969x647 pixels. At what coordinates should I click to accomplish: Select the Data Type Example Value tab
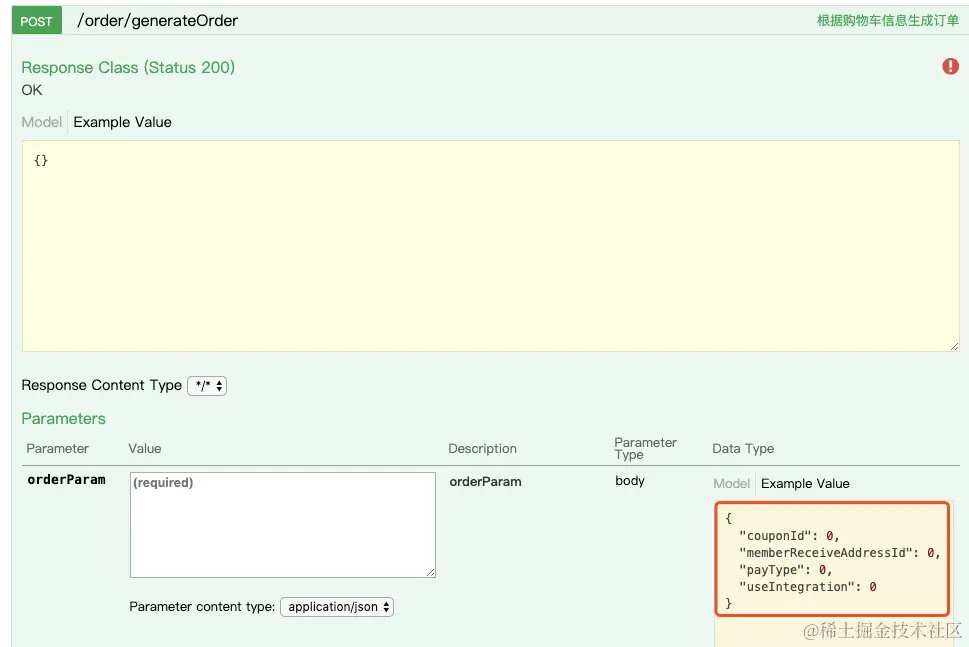805,483
